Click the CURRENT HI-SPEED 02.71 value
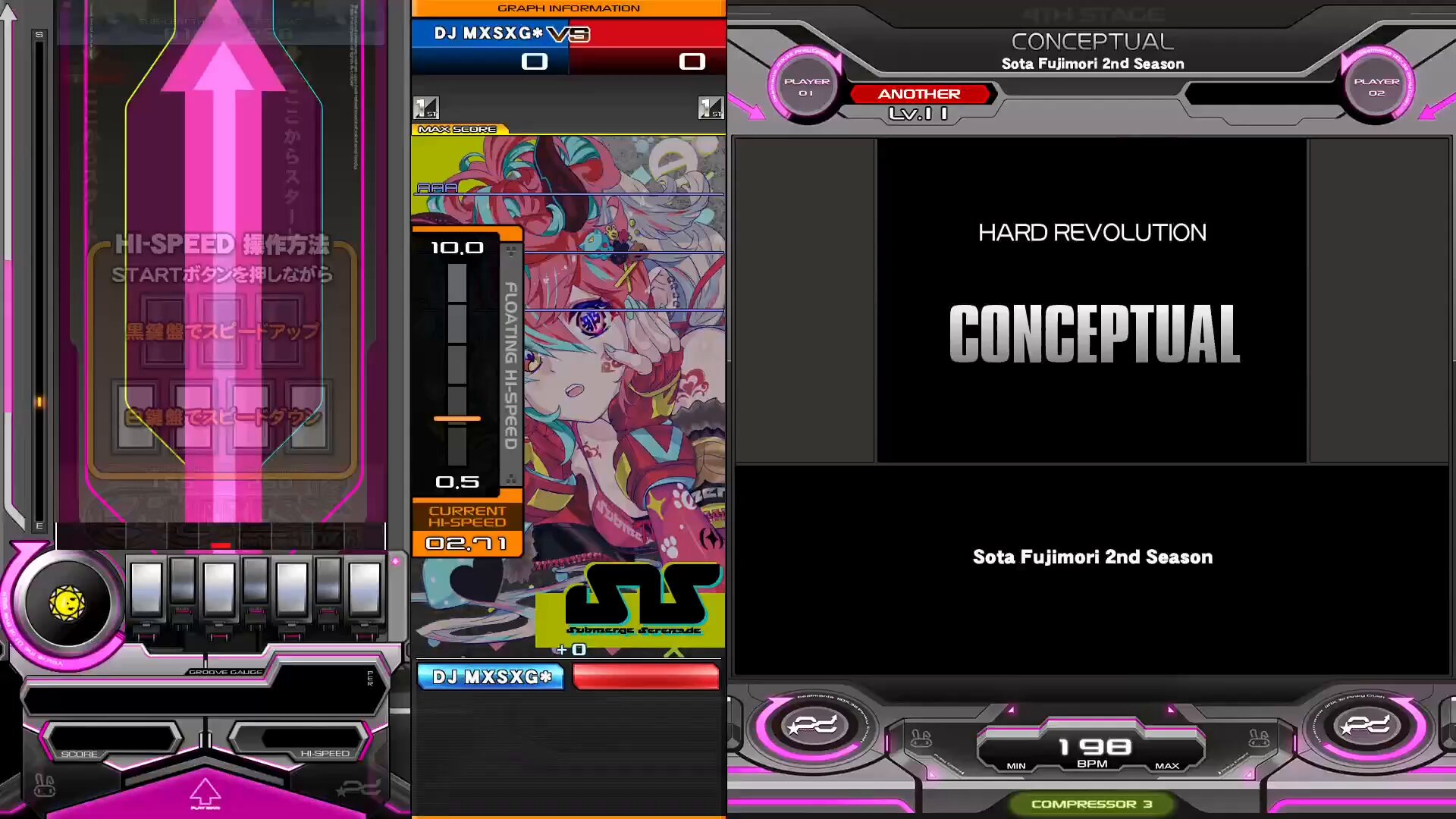 pyautogui.click(x=467, y=543)
